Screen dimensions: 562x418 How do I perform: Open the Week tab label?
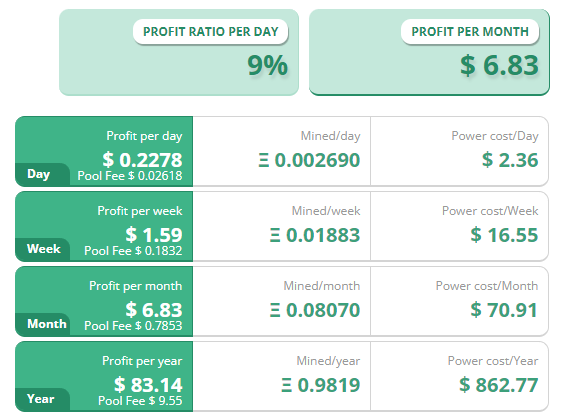click(x=43, y=249)
